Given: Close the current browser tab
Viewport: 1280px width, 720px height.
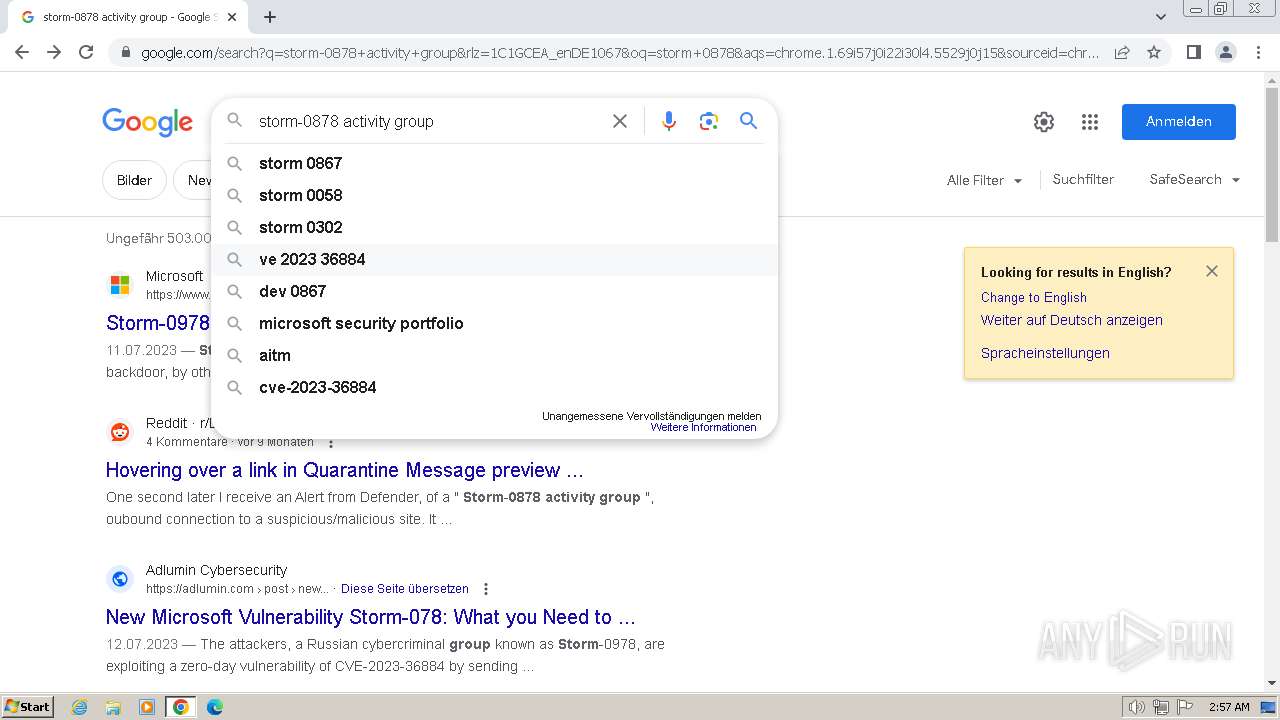Looking at the screenshot, I should [232, 17].
